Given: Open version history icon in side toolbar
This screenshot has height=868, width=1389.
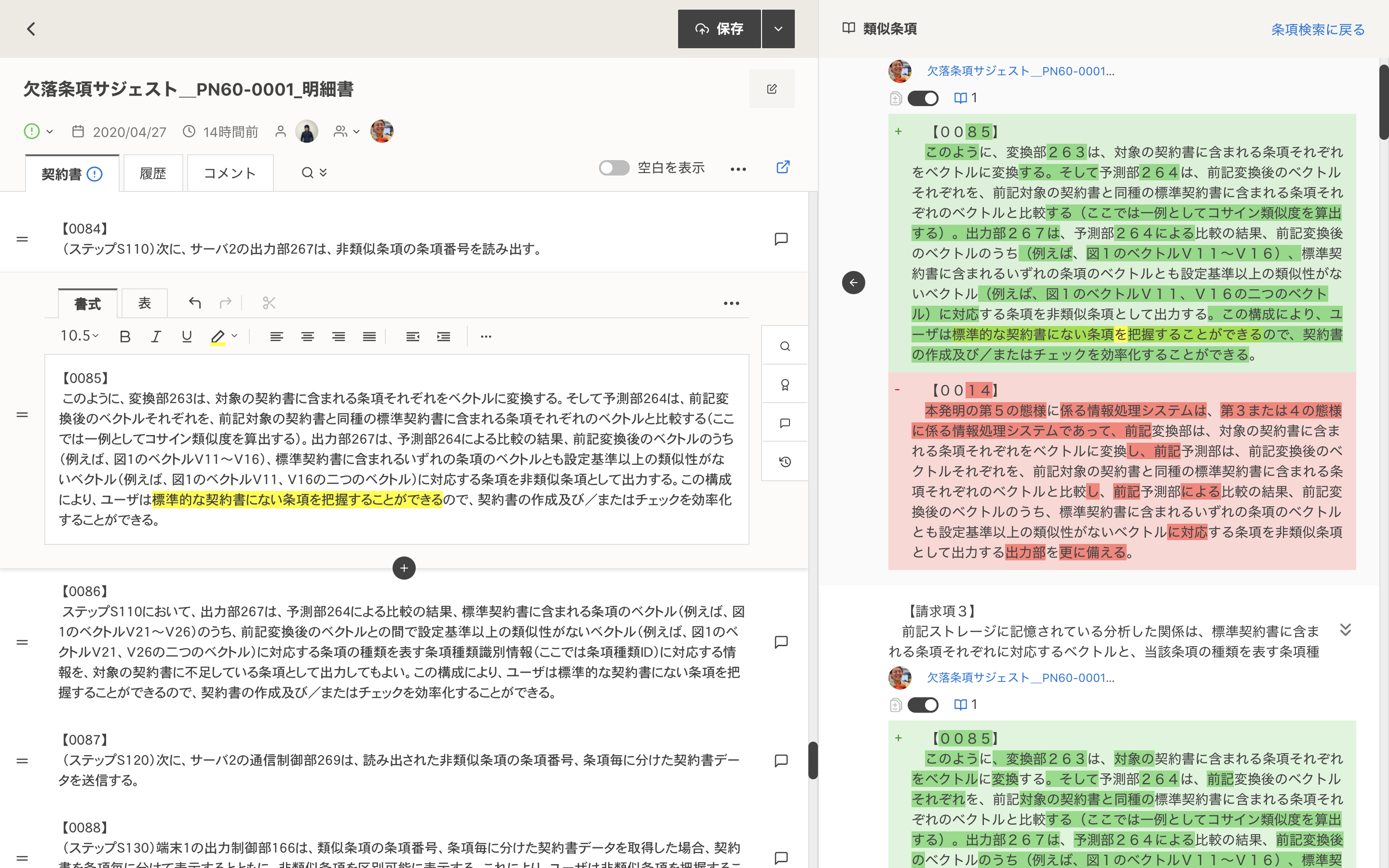Looking at the screenshot, I should click(x=785, y=461).
